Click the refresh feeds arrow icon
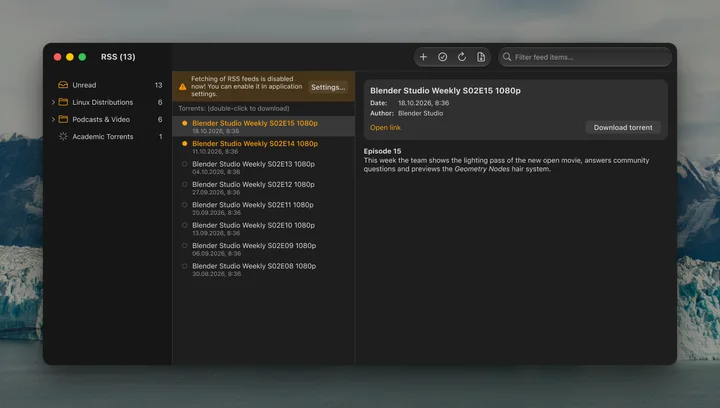 (x=462, y=57)
